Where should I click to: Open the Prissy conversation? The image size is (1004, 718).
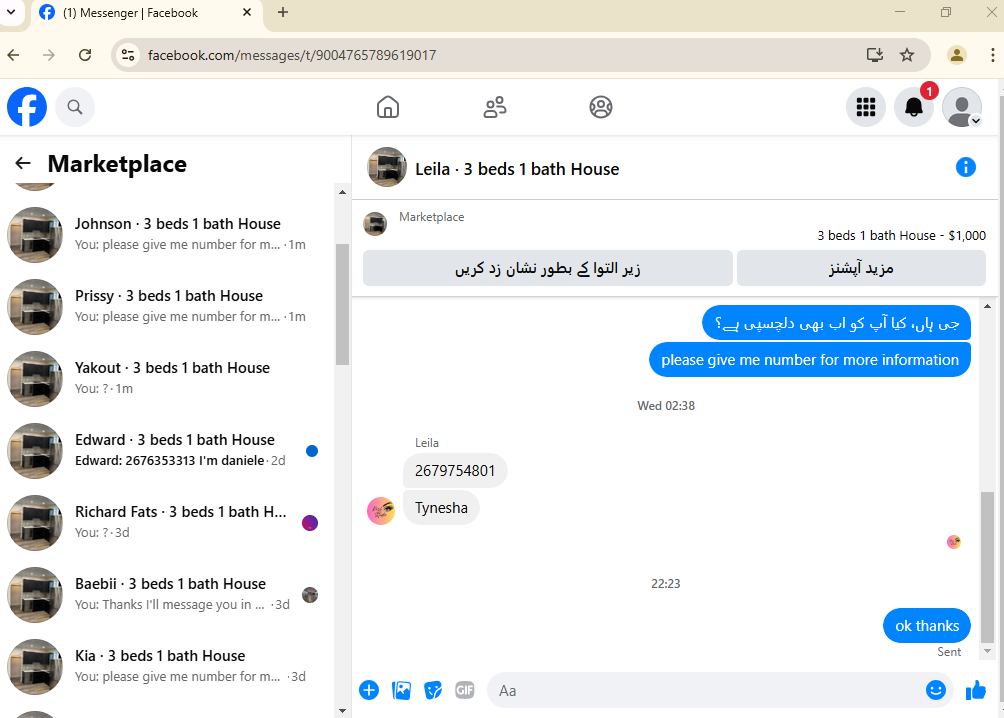pos(168,306)
